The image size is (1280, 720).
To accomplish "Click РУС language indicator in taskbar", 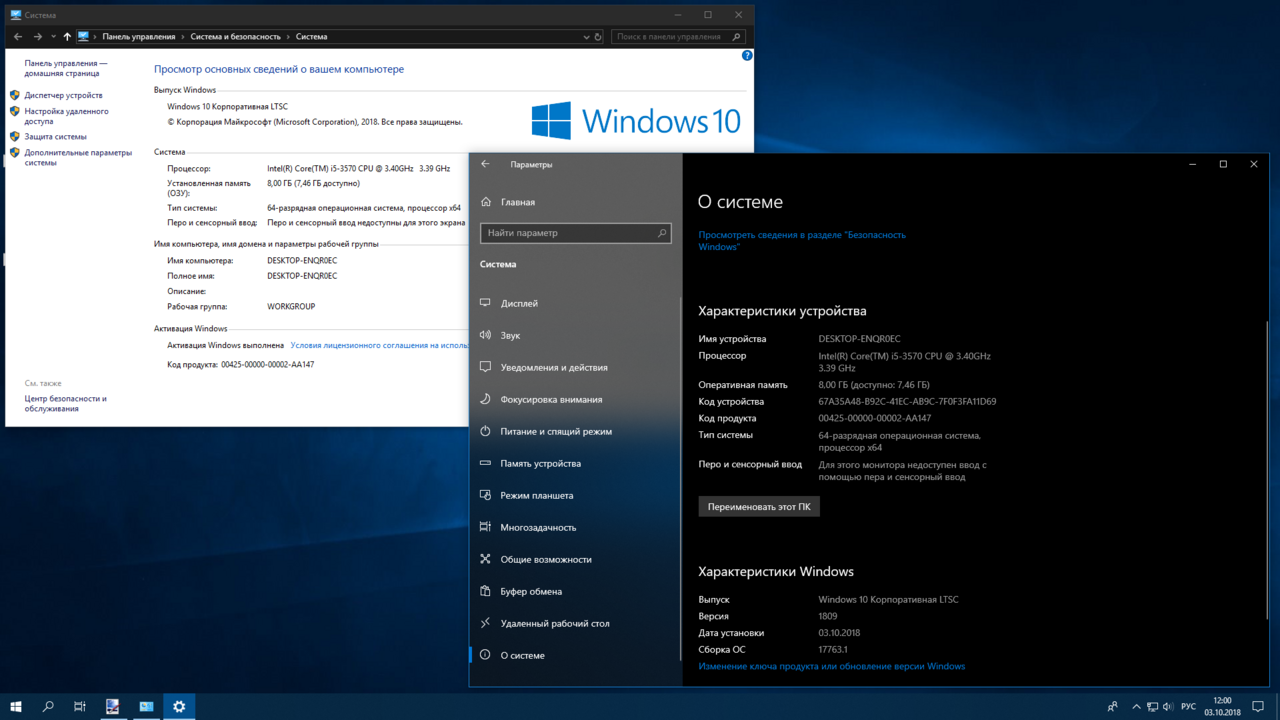I will [x=1188, y=706].
